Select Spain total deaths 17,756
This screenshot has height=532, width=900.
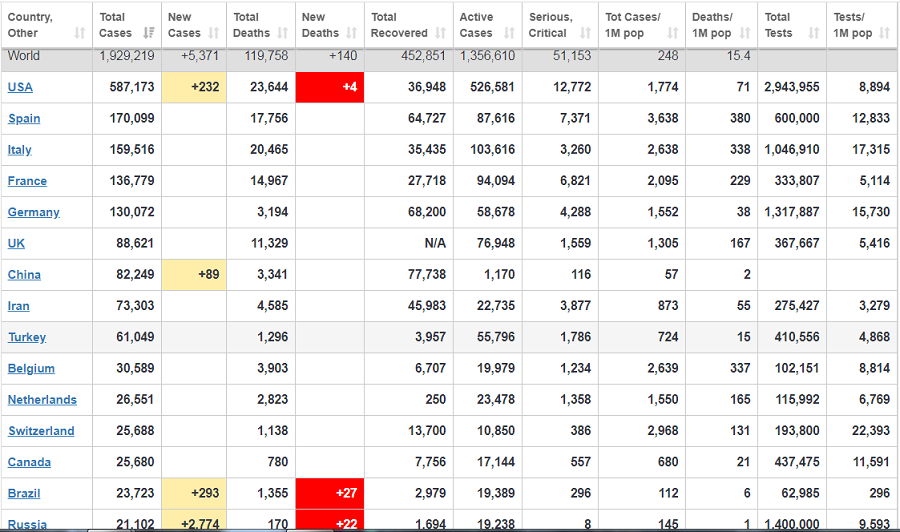point(269,119)
